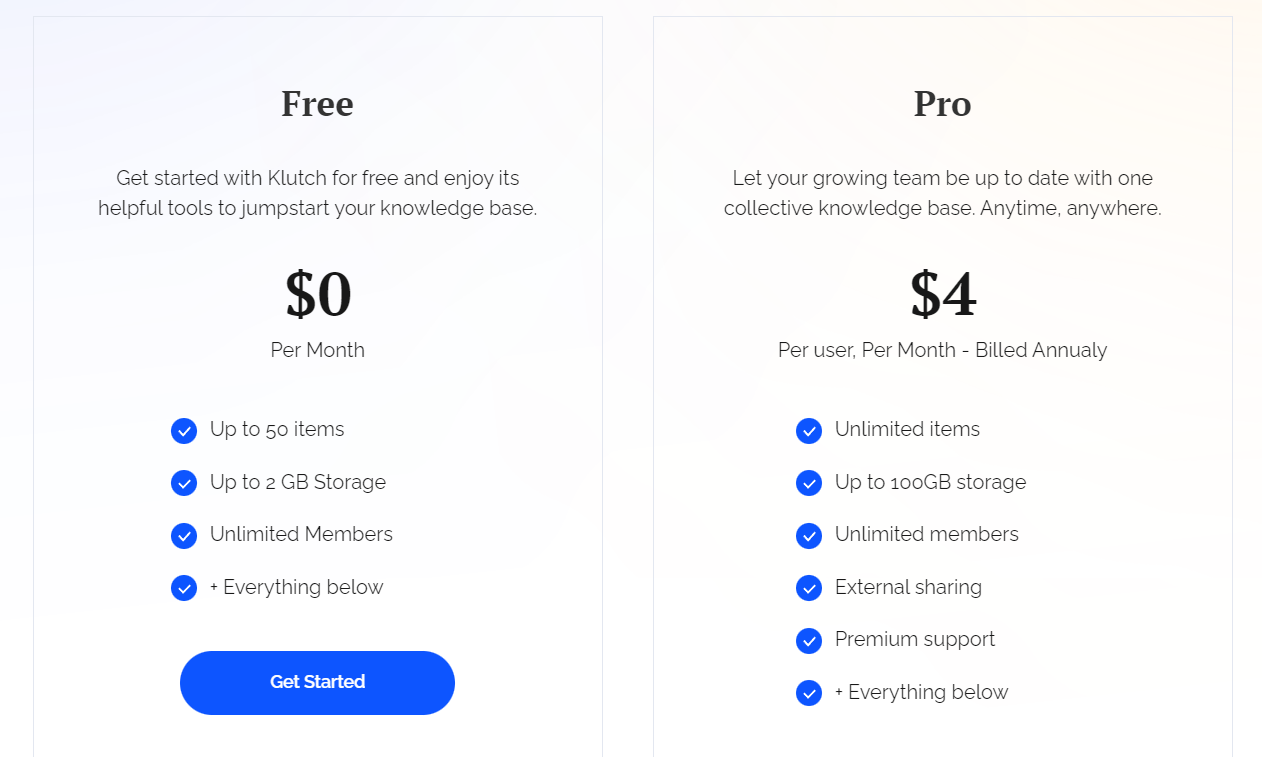Click the Pro plan's '+ Everything below' text
Viewport: 1262px width, 757px height.
coord(922,692)
